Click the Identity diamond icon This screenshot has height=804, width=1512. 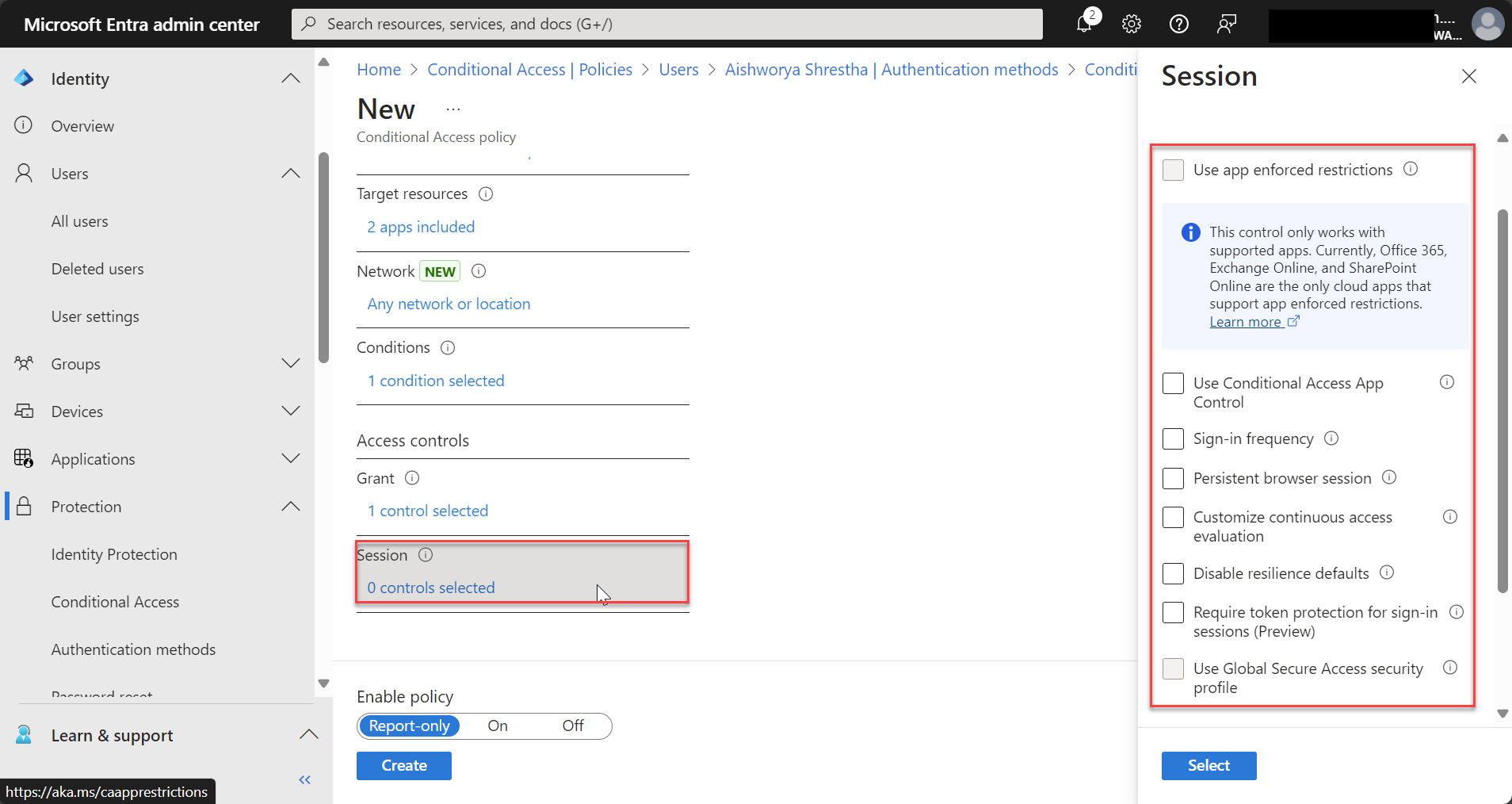click(24, 78)
